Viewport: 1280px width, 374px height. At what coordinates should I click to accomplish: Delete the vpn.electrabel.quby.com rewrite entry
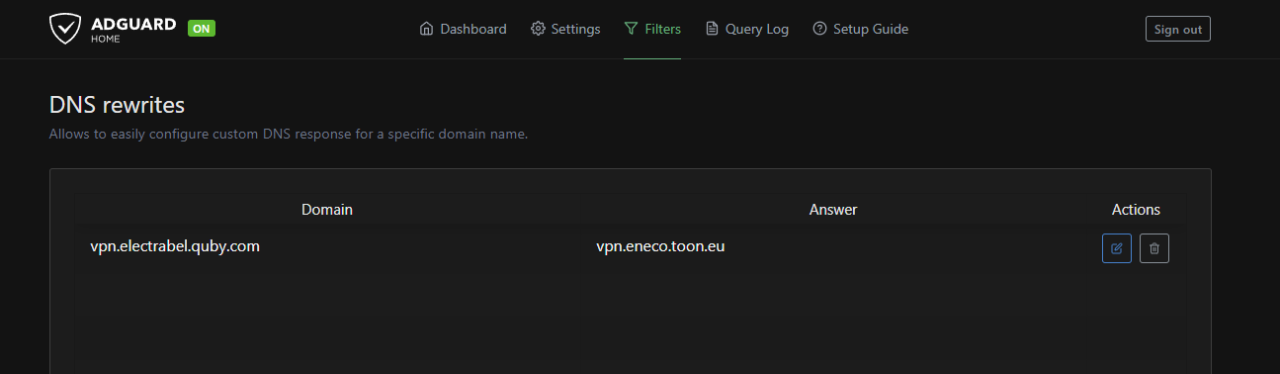1154,248
